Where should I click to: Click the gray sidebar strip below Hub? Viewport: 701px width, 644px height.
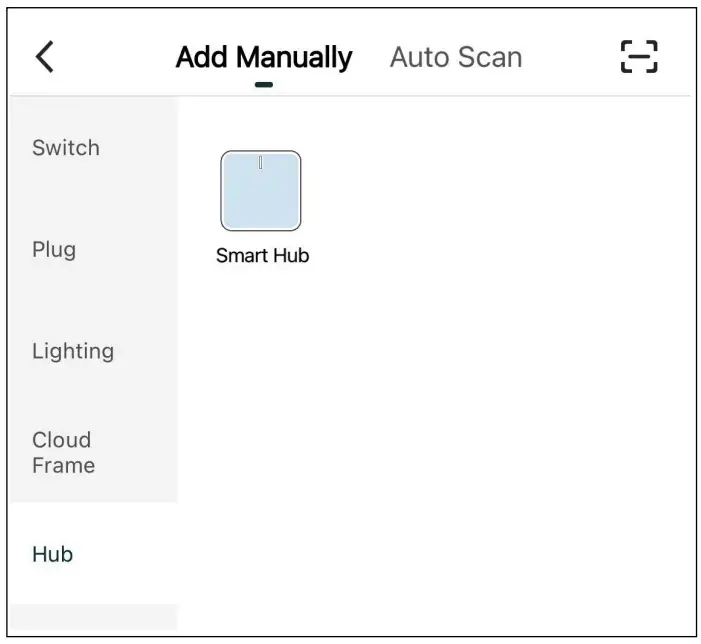(93, 617)
